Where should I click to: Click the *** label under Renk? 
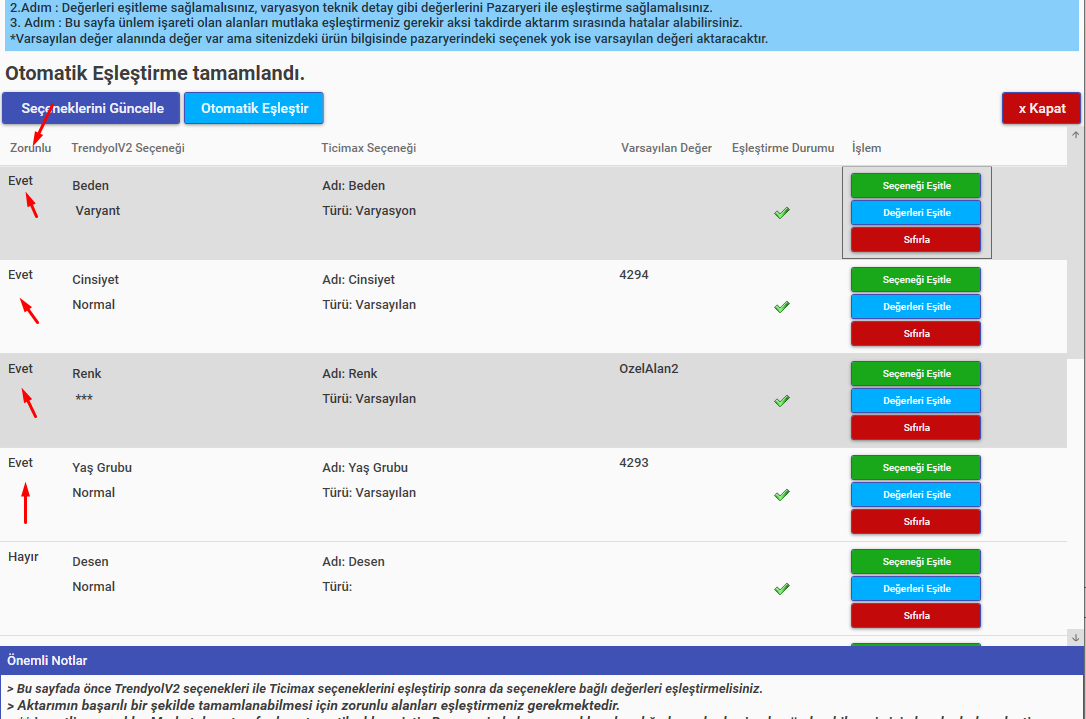point(84,398)
